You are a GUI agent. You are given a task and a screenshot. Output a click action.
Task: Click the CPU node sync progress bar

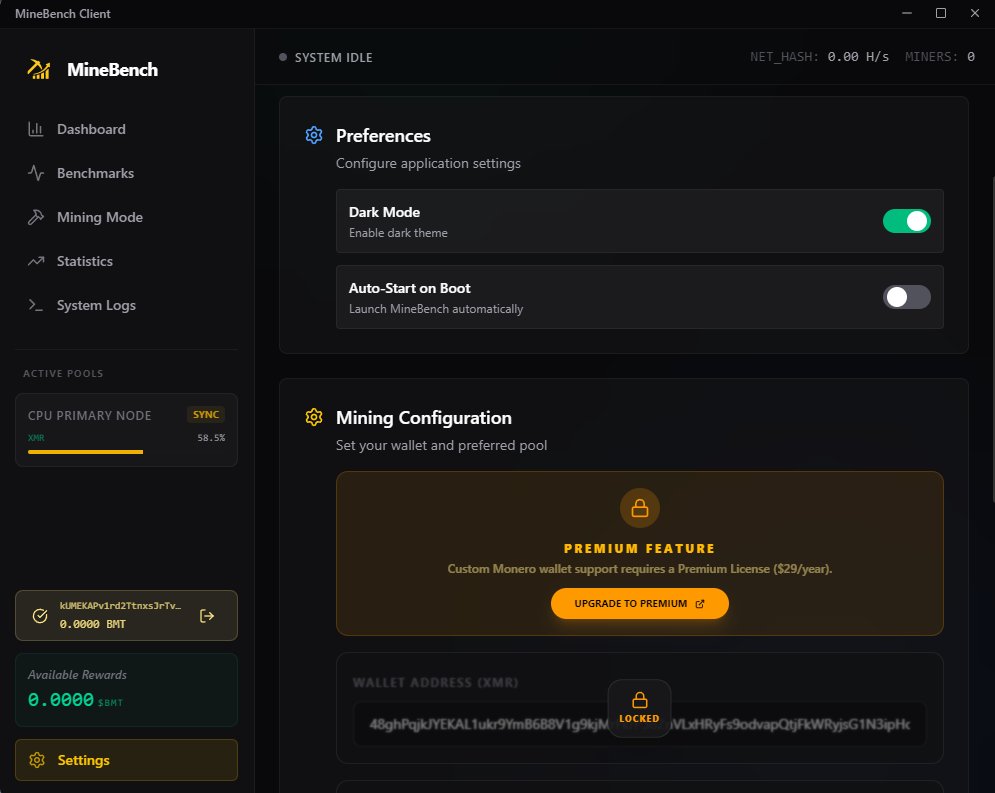(126, 452)
